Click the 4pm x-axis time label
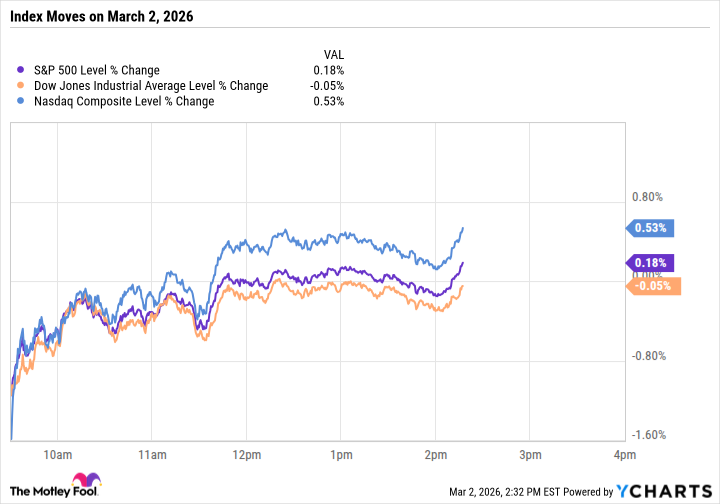This screenshot has width=720, height=504. tap(624, 456)
